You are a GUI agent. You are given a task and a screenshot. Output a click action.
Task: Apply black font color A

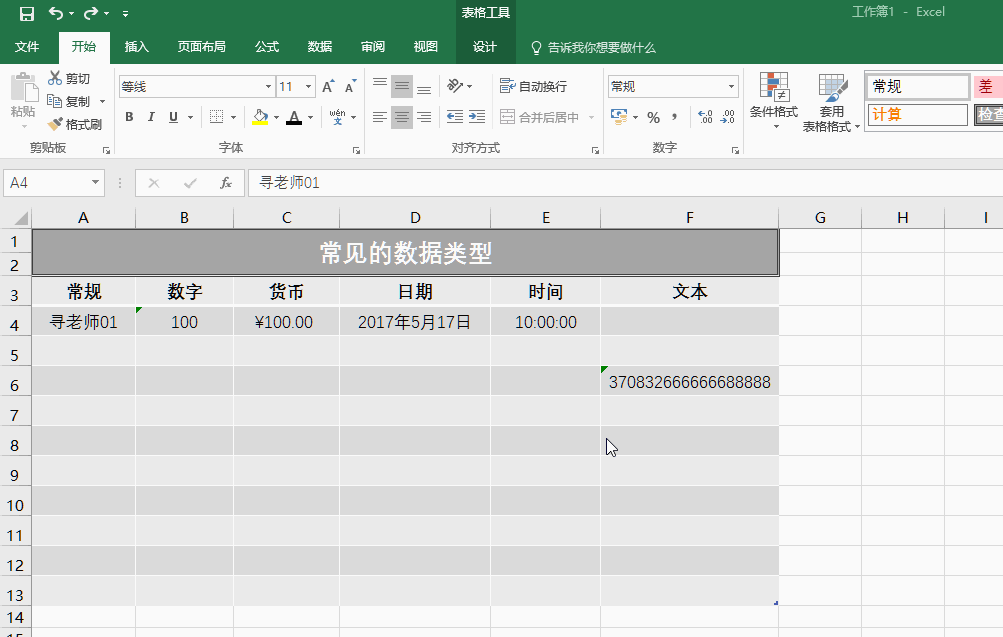point(294,117)
